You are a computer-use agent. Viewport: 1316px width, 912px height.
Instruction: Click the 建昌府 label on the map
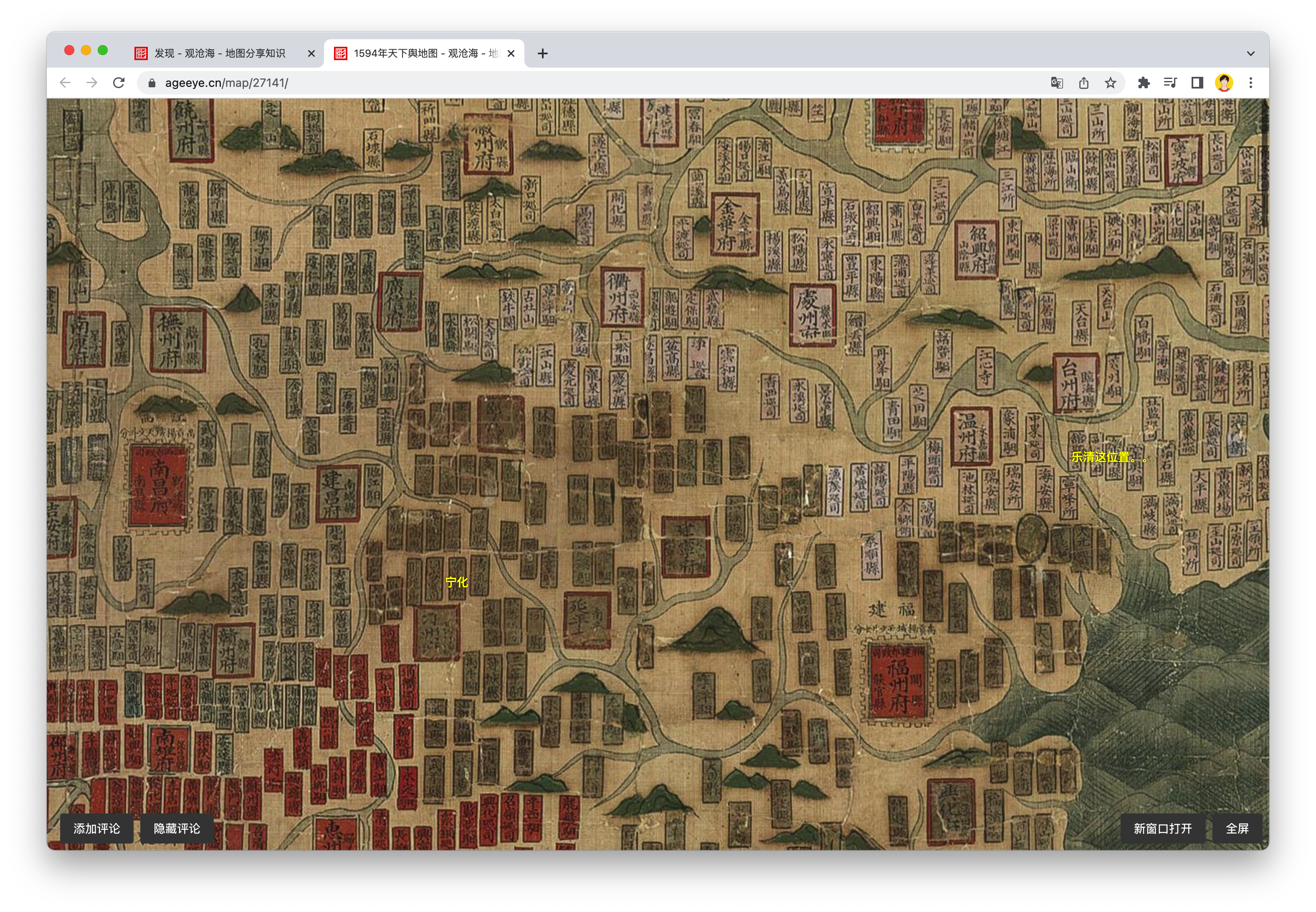pos(338,494)
